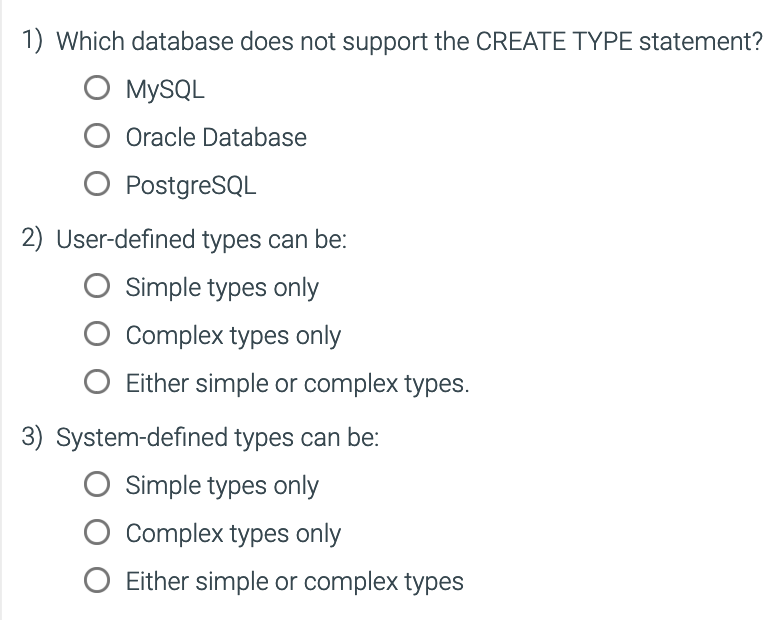Viewport: 784px width, 620px height.
Task: Select 'Either simple or complex types.' radio in question 2
Action: click(x=97, y=382)
